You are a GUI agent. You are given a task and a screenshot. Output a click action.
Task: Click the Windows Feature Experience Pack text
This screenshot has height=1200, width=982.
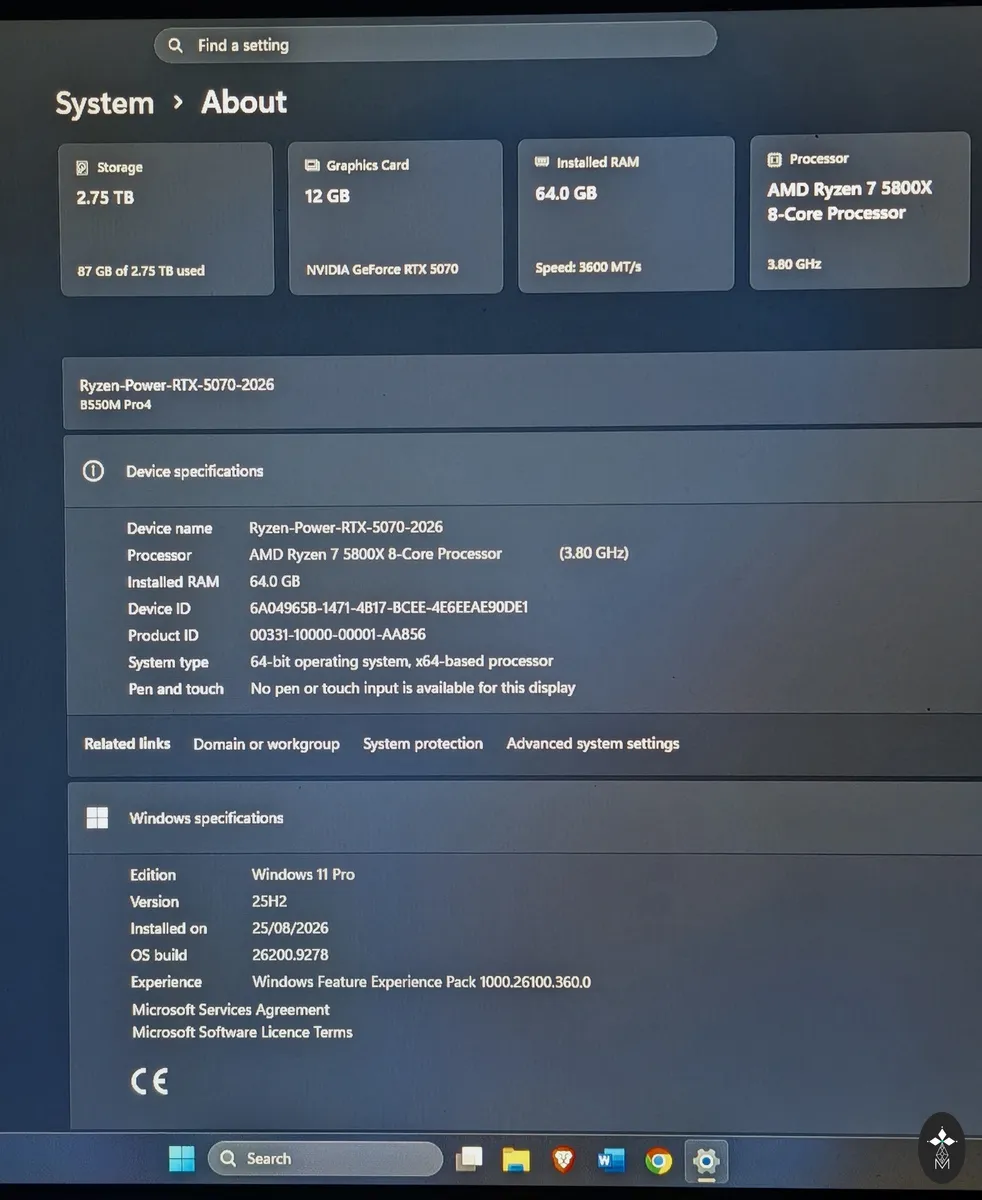[421, 982]
